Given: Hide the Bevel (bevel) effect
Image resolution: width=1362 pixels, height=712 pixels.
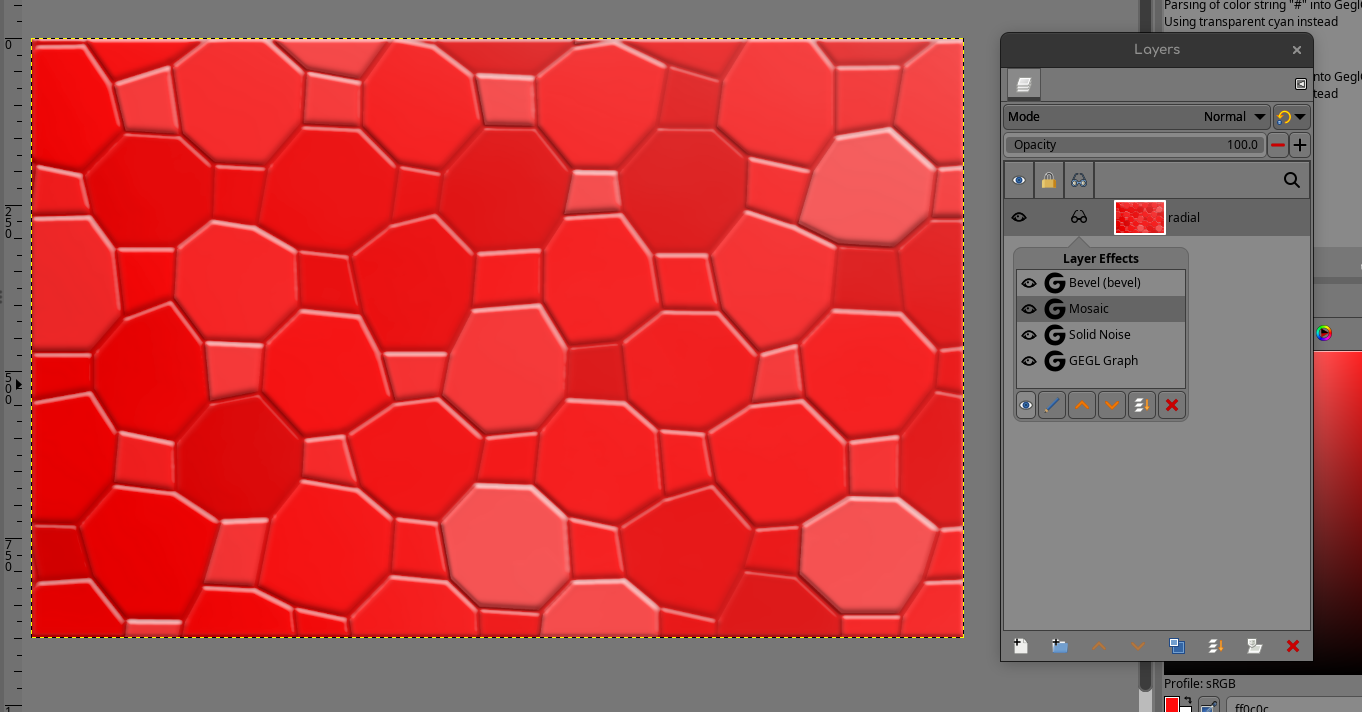Looking at the screenshot, I should pyautogui.click(x=1029, y=283).
